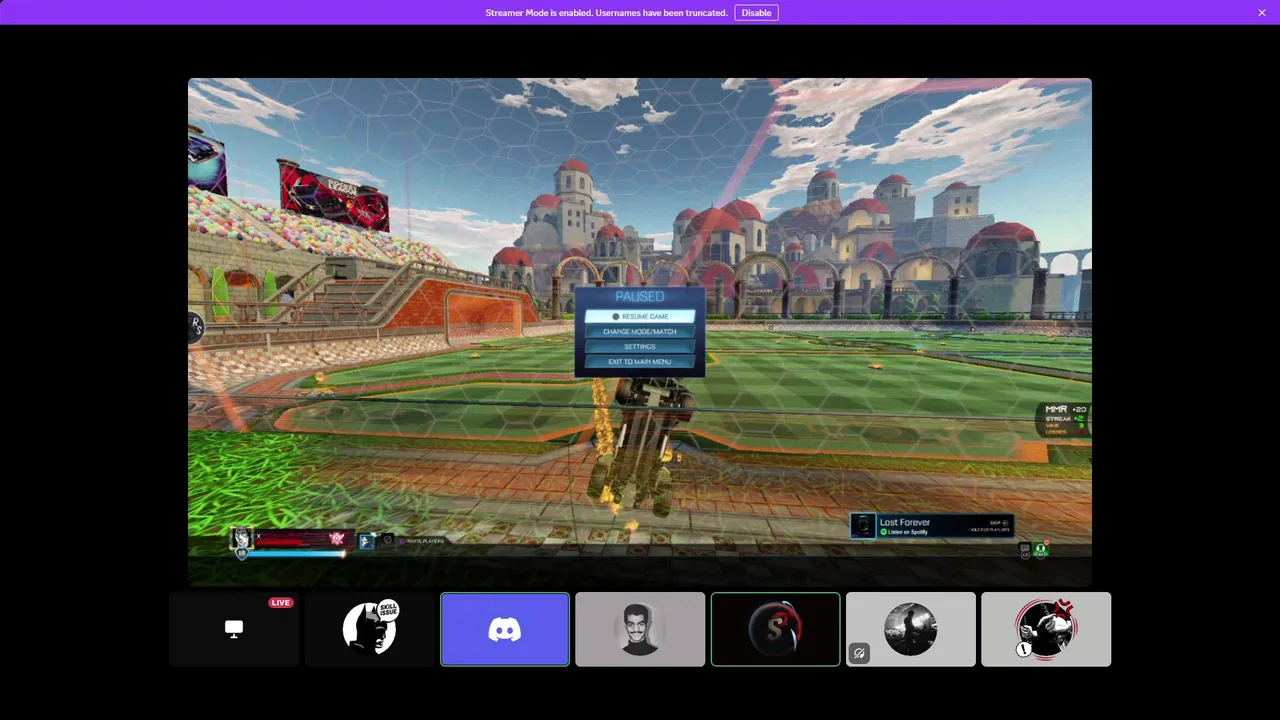1280x720 pixels.
Task: Select the red S logo participant tile
Action: click(775, 629)
